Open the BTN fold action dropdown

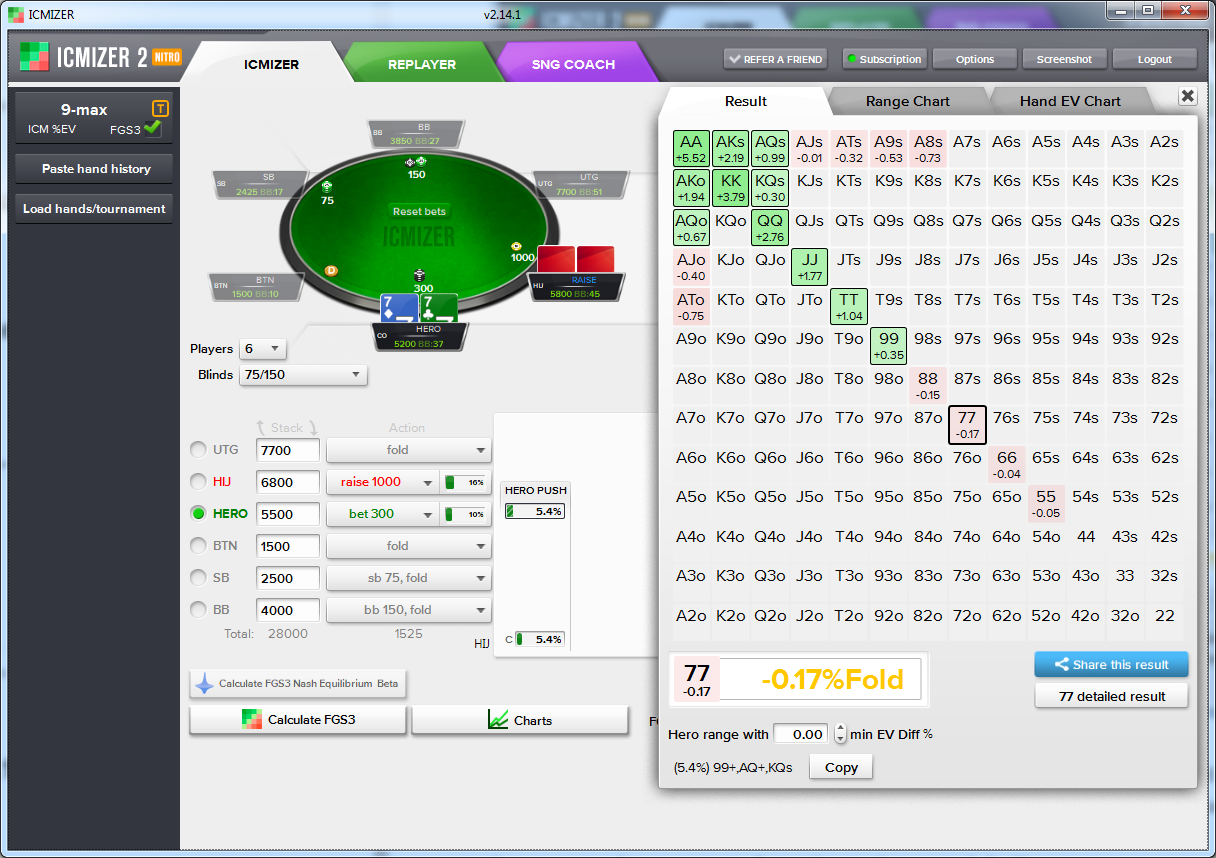tap(409, 546)
